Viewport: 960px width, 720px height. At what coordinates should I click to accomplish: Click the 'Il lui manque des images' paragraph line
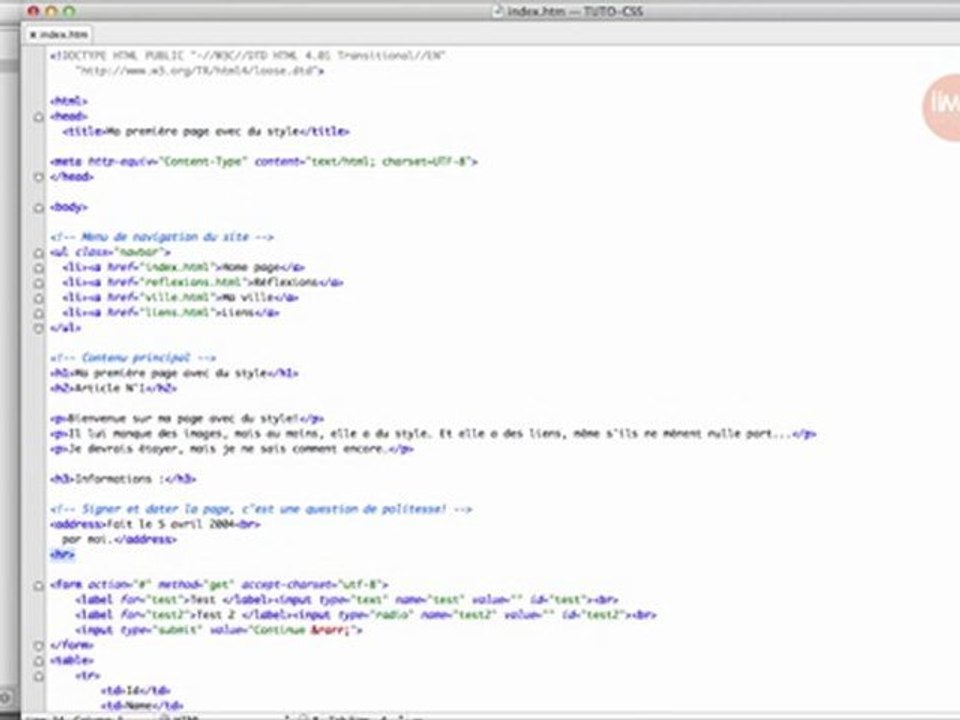tap(433, 433)
